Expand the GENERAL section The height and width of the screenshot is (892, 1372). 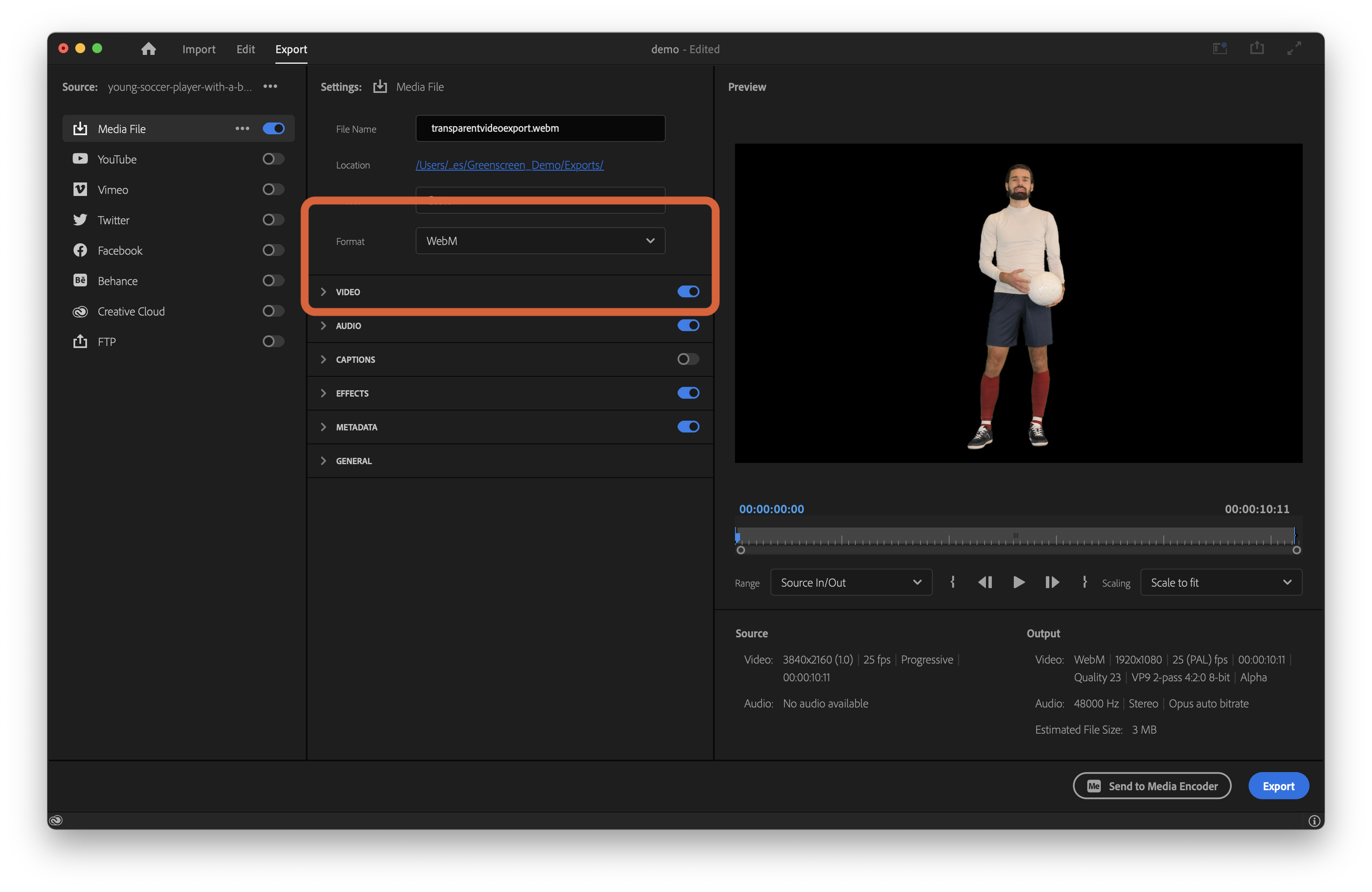(324, 461)
